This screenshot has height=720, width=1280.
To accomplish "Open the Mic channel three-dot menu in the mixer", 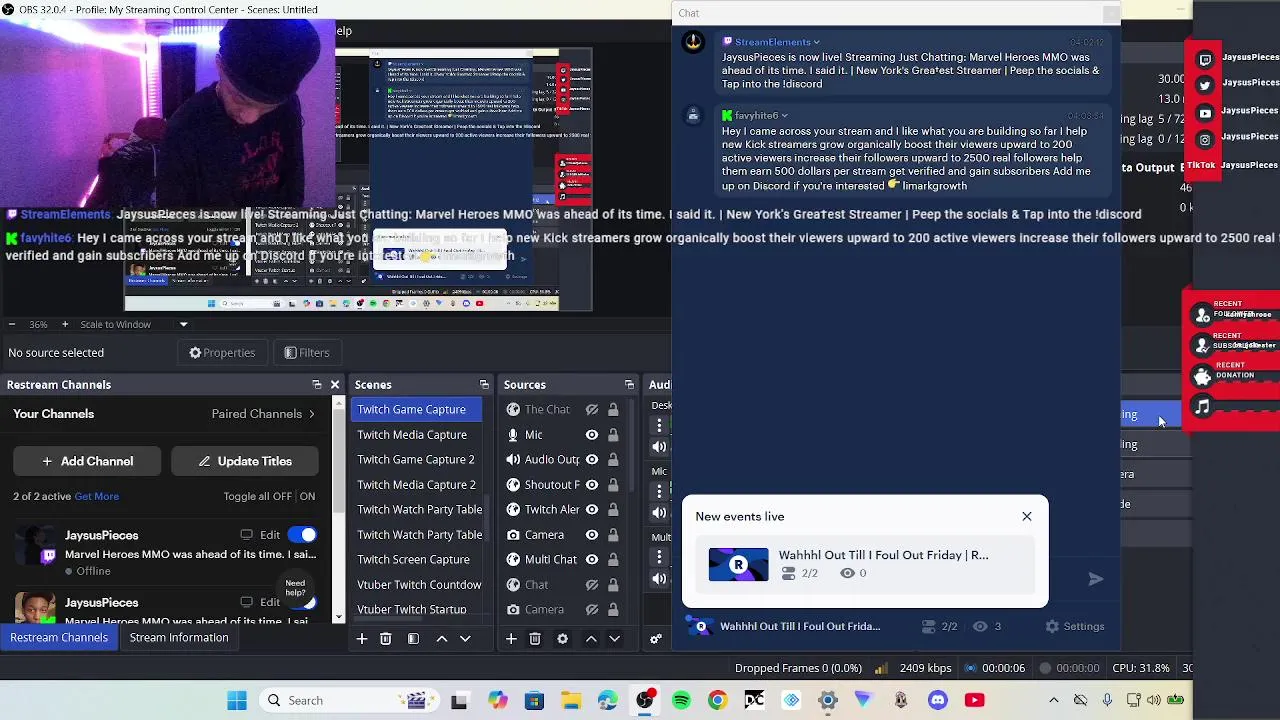I will [660, 491].
